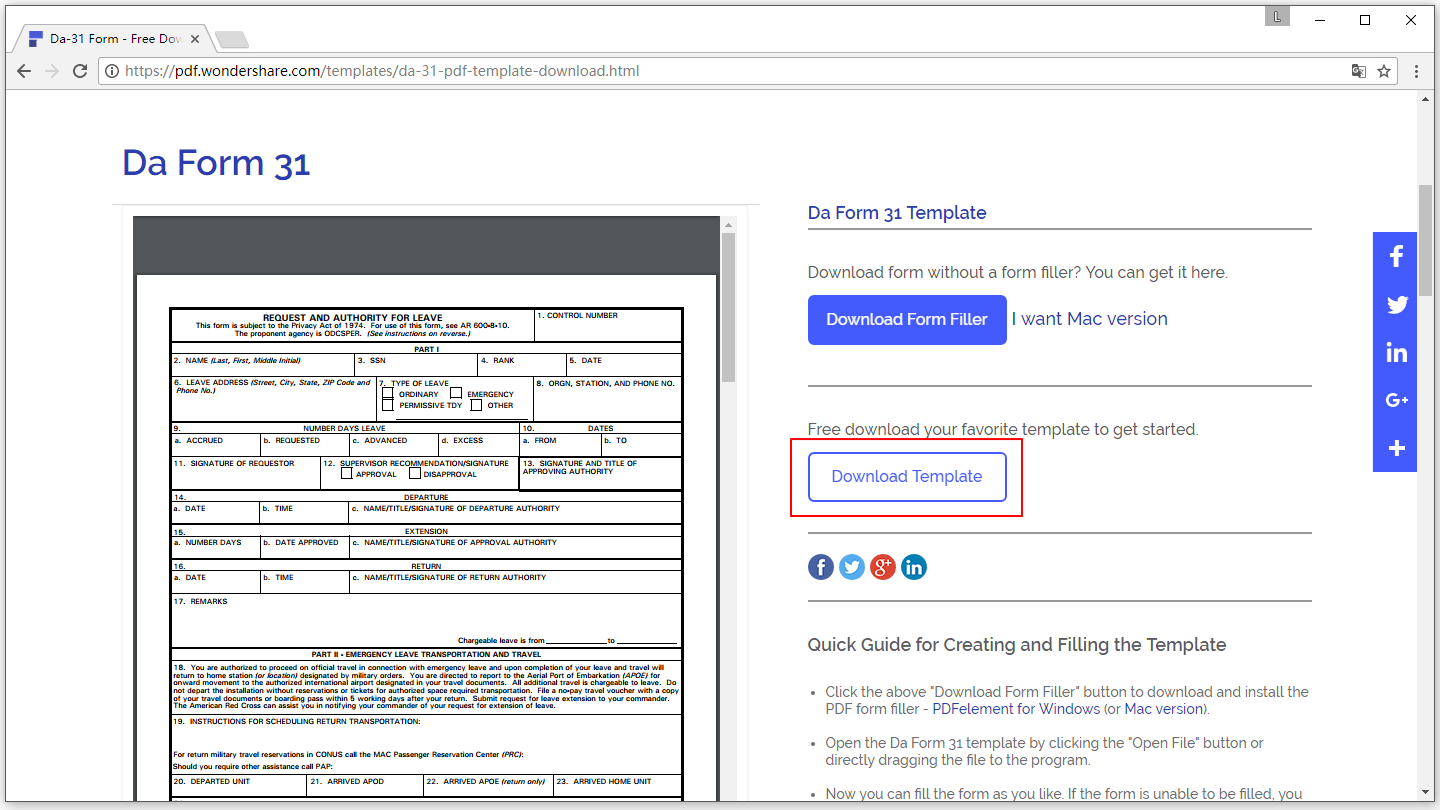
Task: Click form preview scrollbar up arrow
Action: coord(728,224)
